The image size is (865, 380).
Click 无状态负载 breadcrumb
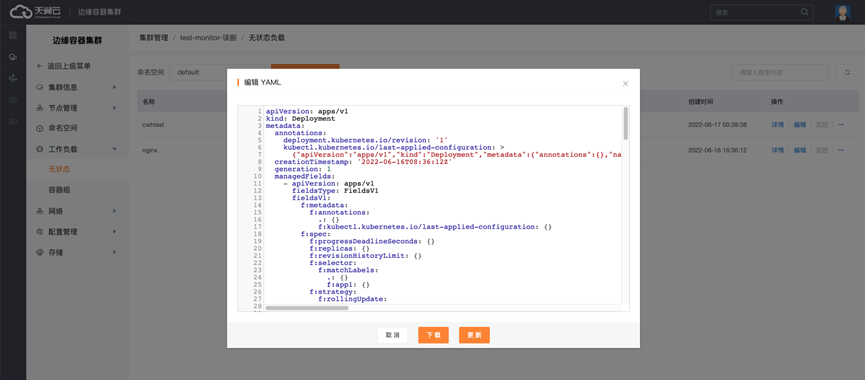pyautogui.click(x=267, y=38)
